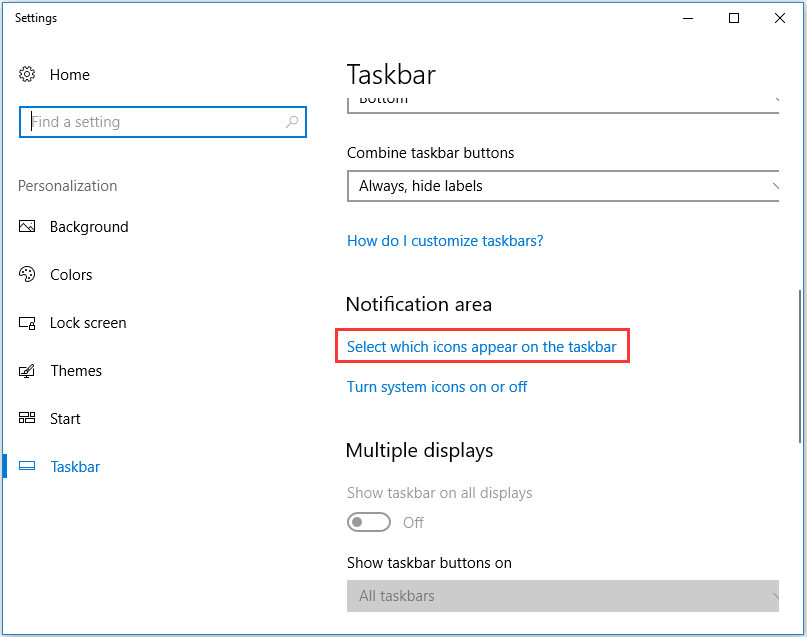
Task: Maximize the Settings window
Action: [x=734, y=19]
